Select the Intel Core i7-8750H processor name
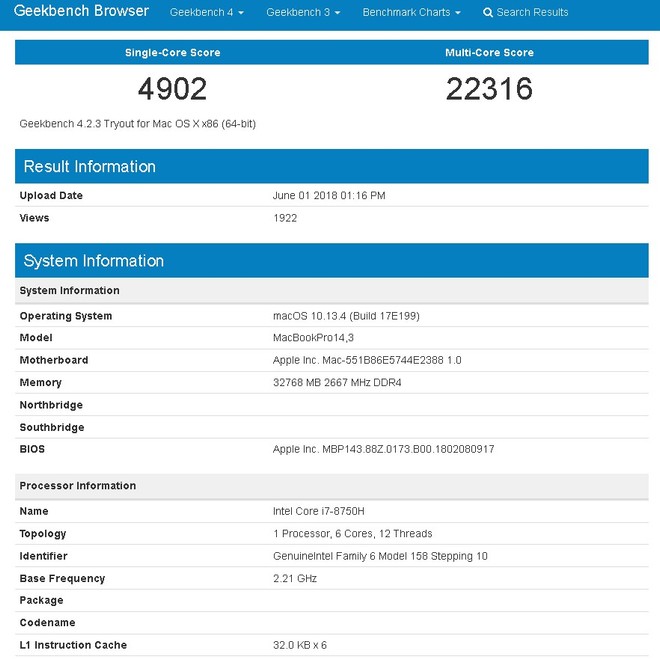The height and width of the screenshot is (659, 660). [x=319, y=511]
